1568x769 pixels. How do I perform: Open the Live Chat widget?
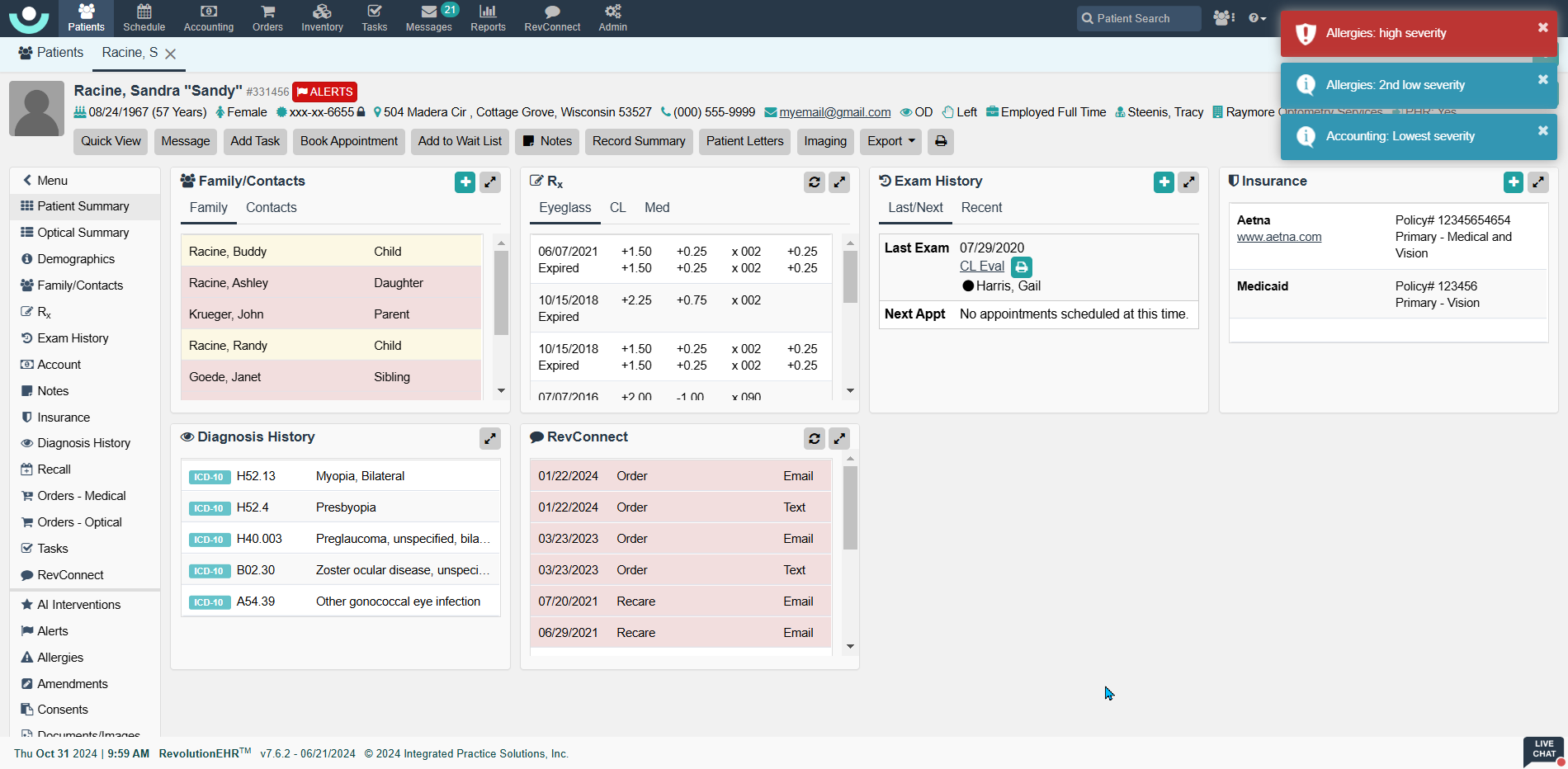tap(1543, 749)
